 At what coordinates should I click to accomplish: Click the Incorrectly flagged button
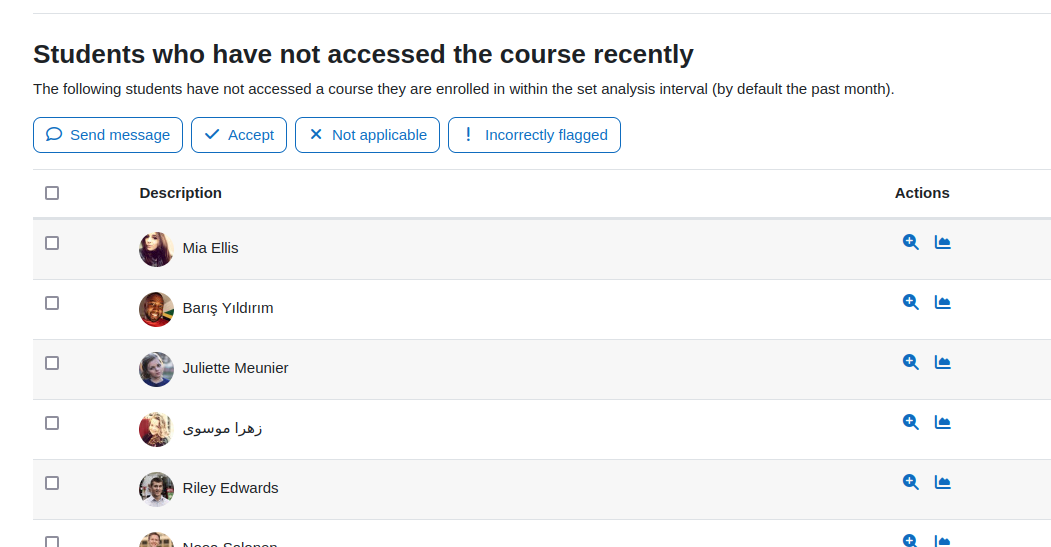[534, 135]
